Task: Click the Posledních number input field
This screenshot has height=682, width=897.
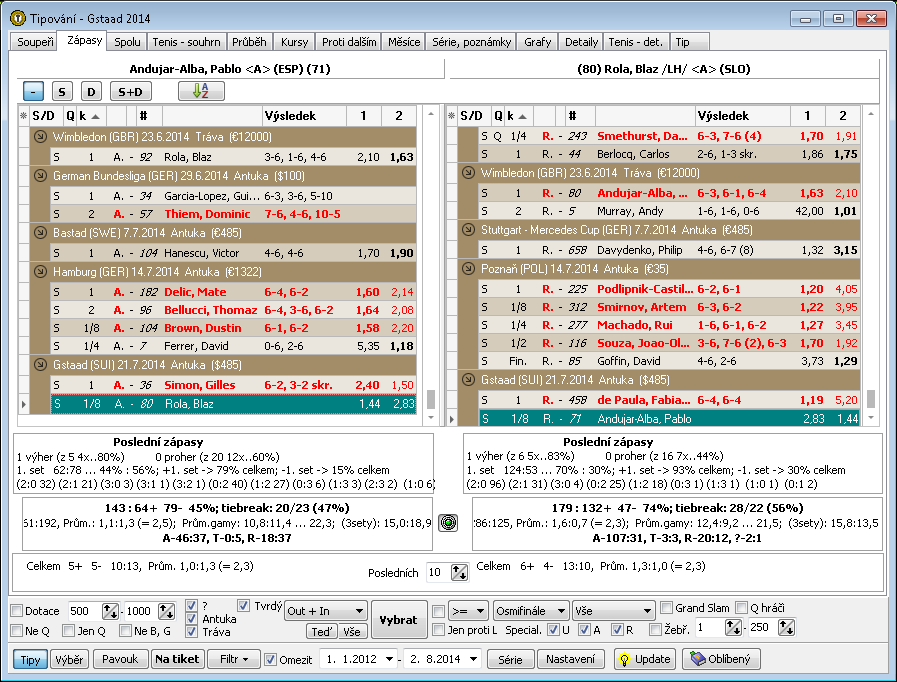Action: point(438,572)
